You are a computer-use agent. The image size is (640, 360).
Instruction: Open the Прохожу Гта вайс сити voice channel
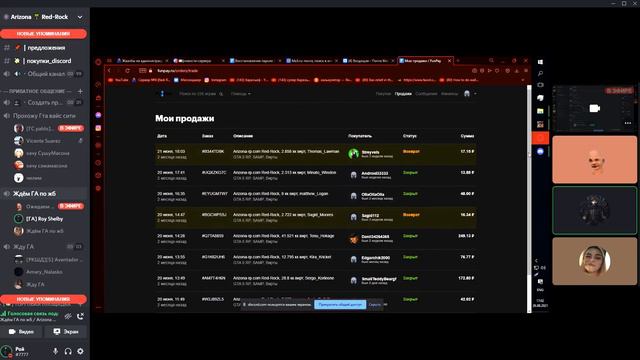point(44,116)
